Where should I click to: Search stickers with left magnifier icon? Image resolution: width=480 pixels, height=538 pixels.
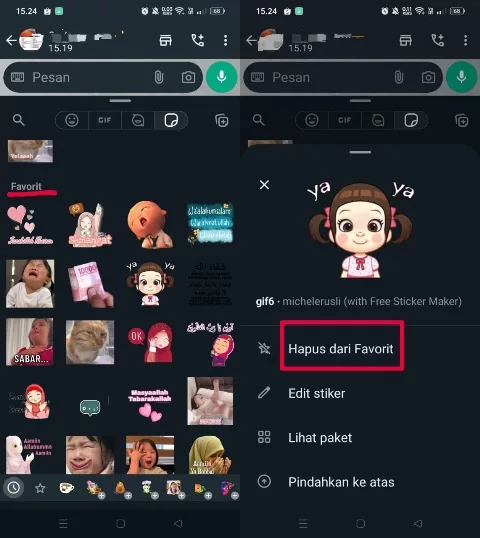point(19,120)
